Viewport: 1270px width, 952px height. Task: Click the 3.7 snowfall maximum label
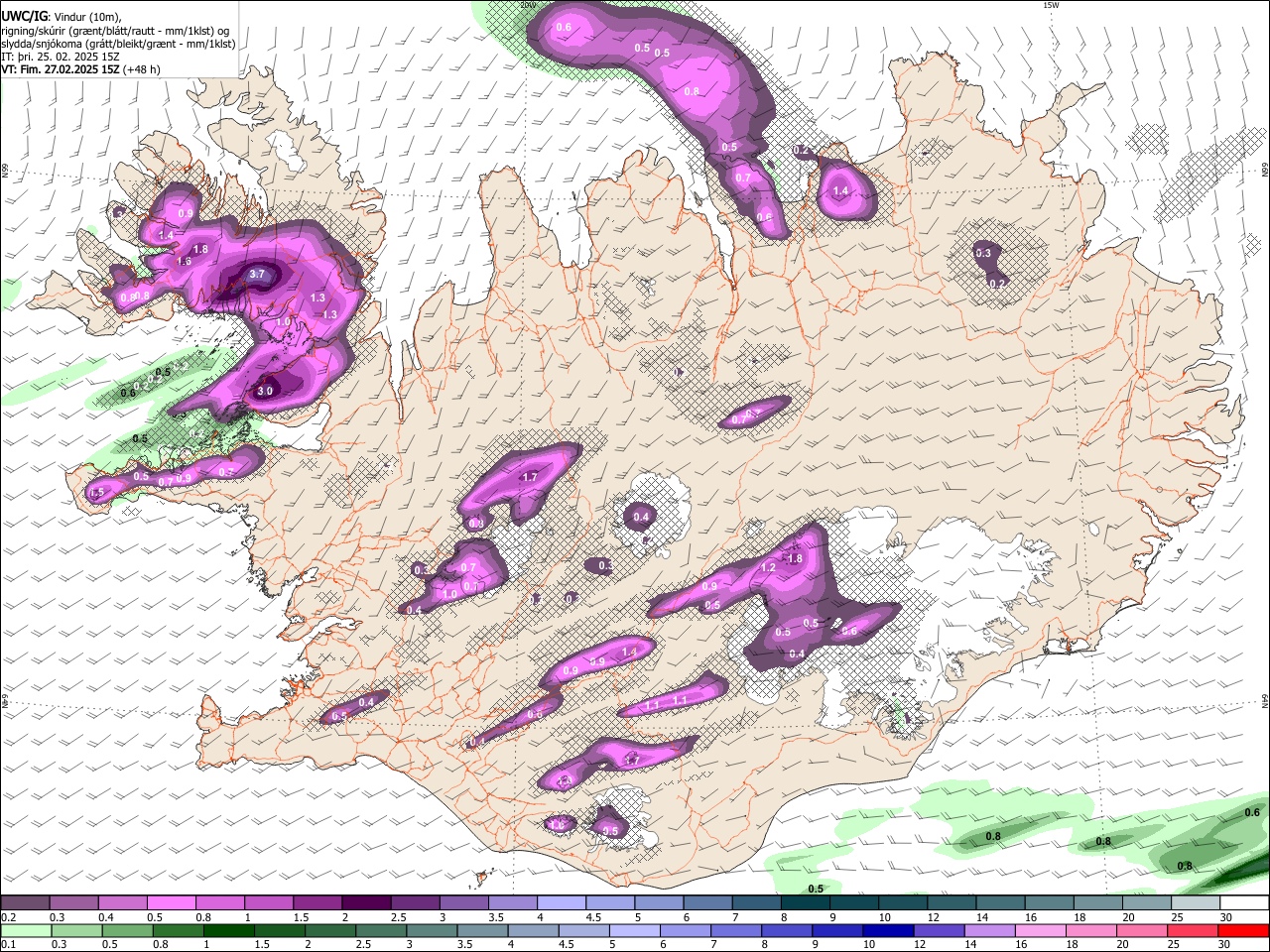257,274
